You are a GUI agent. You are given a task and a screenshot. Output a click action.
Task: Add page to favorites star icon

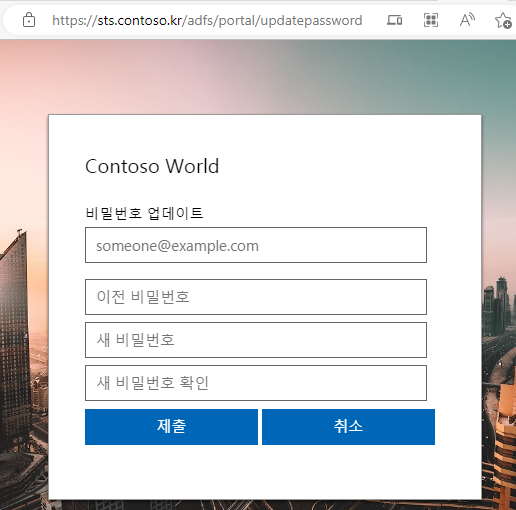click(x=503, y=20)
